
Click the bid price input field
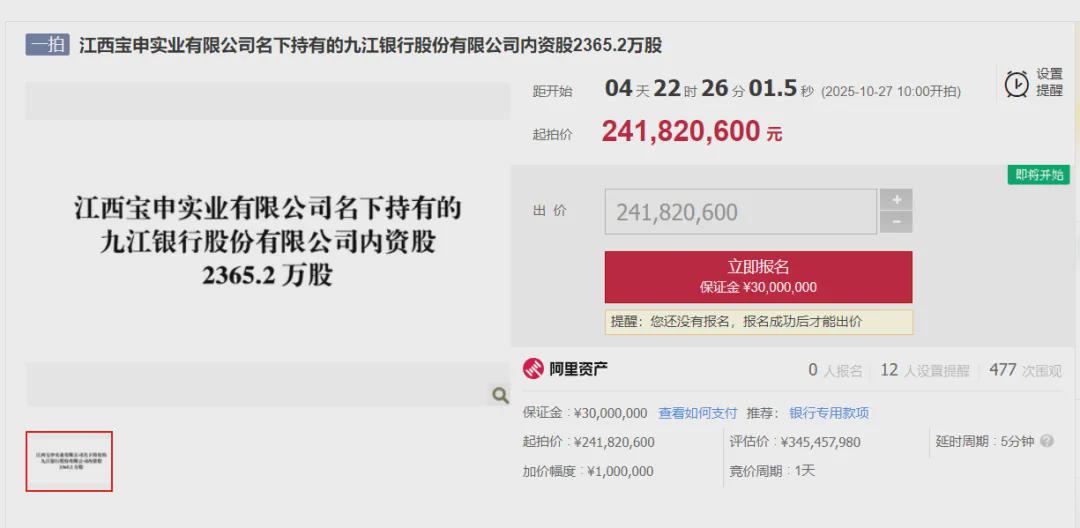click(740, 212)
